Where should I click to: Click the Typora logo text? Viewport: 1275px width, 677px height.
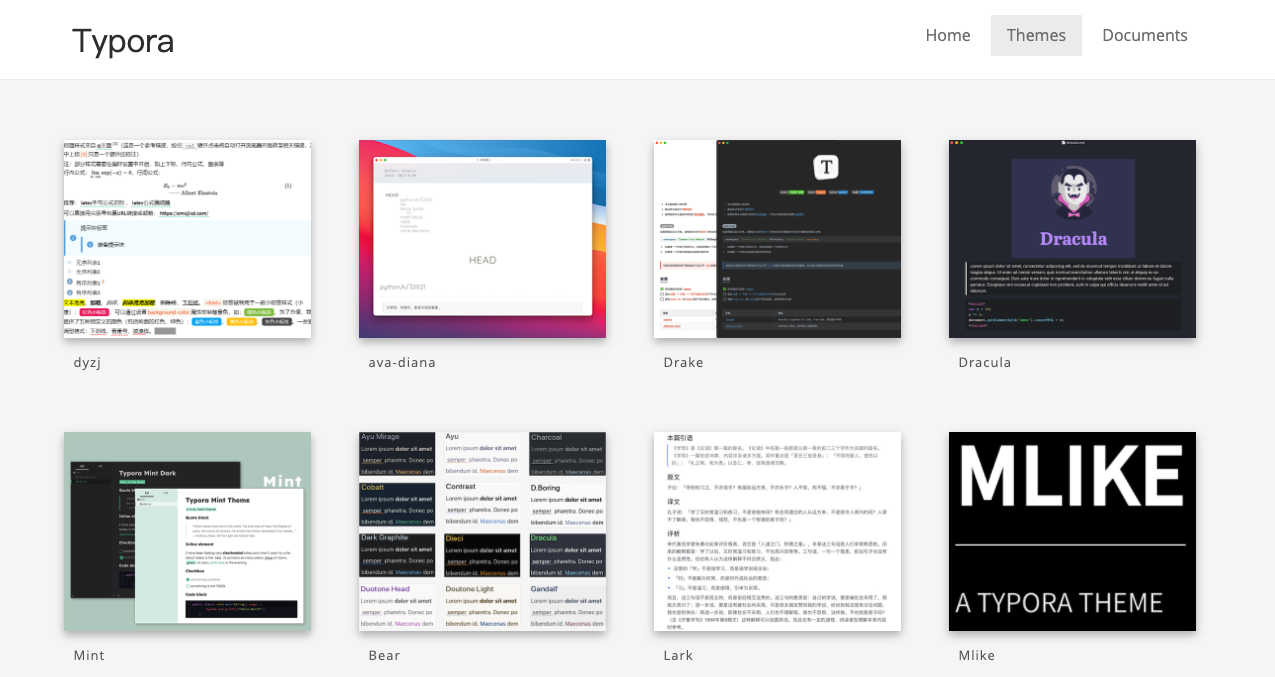tap(123, 41)
